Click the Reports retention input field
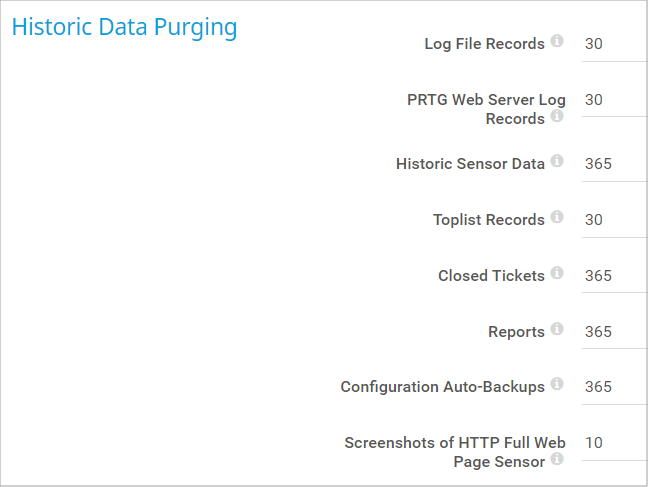 coord(614,332)
